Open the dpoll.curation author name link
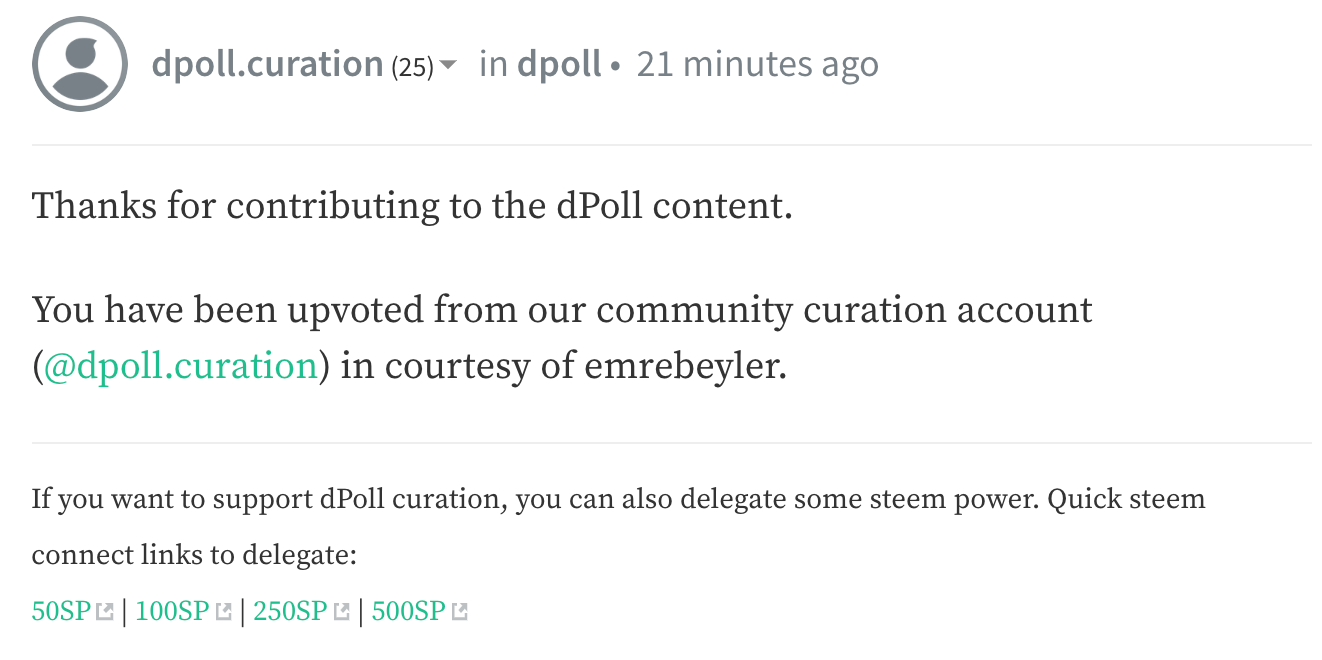This screenshot has height=660, width=1322. coord(267,65)
